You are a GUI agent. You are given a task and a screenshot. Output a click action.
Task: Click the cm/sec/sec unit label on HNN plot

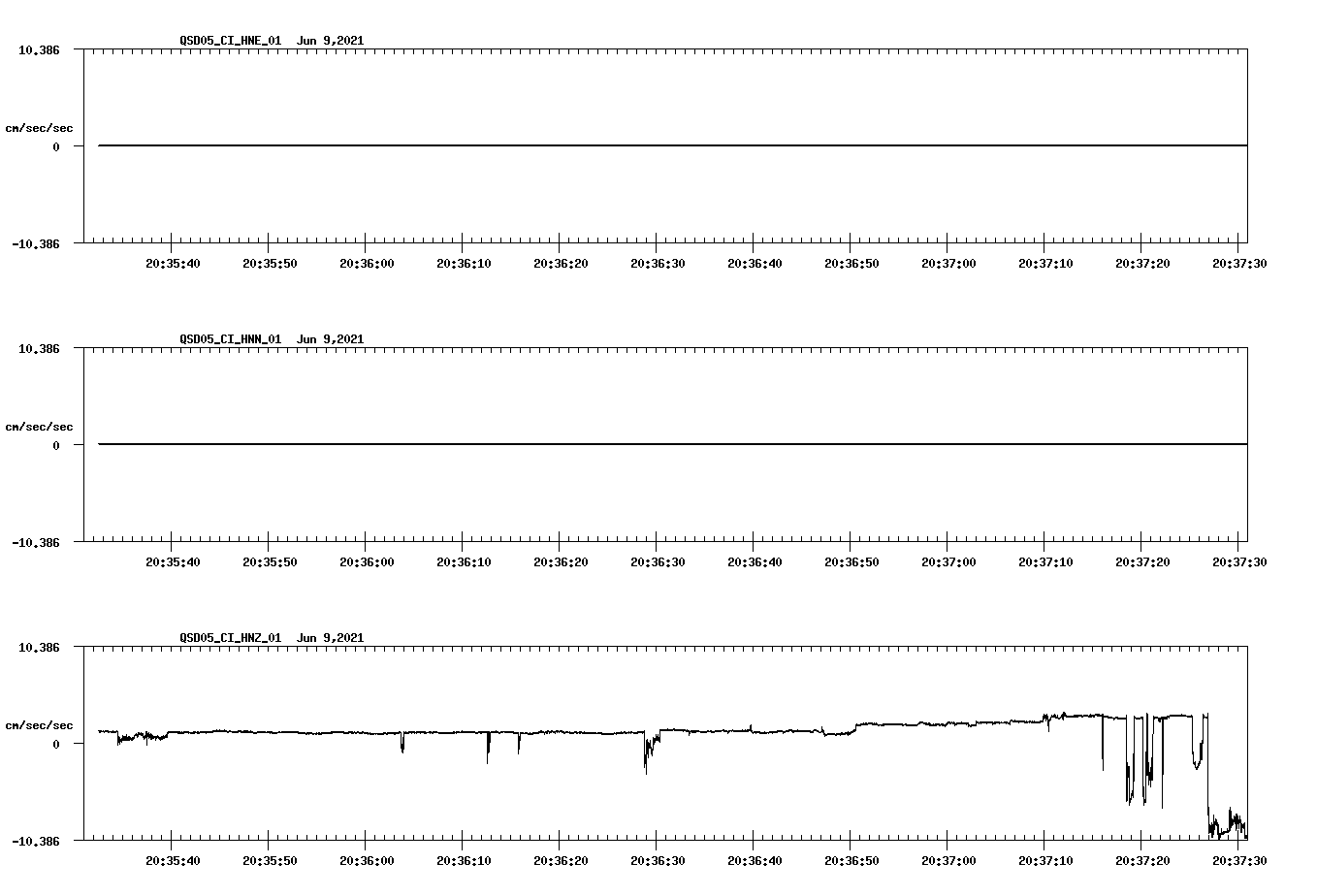pyautogui.click(x=39, y=427)
